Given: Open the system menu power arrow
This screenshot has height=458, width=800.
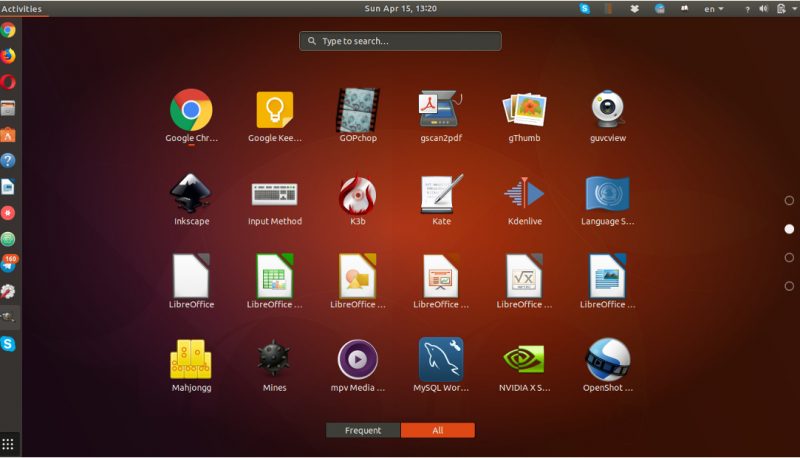Looking at the screenshot, I should (794, 9).
